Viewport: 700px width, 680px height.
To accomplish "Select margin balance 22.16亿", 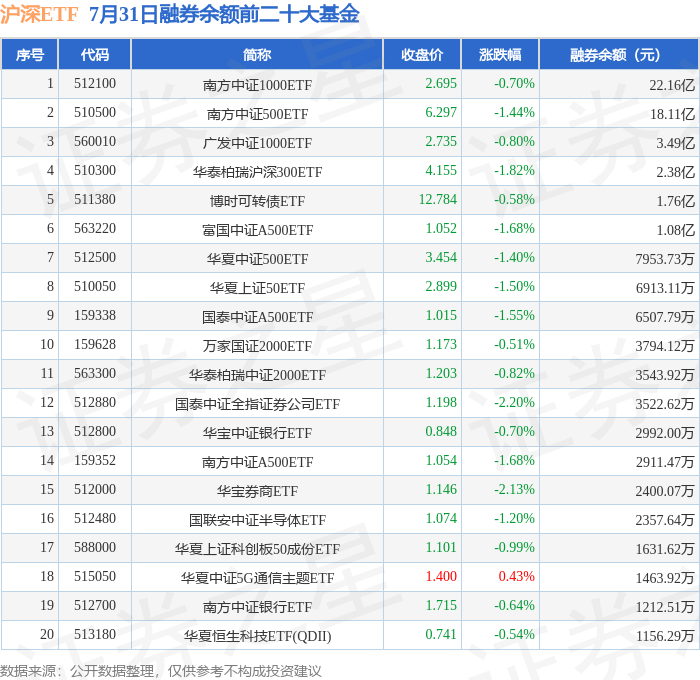I will (x=672, y=85).
